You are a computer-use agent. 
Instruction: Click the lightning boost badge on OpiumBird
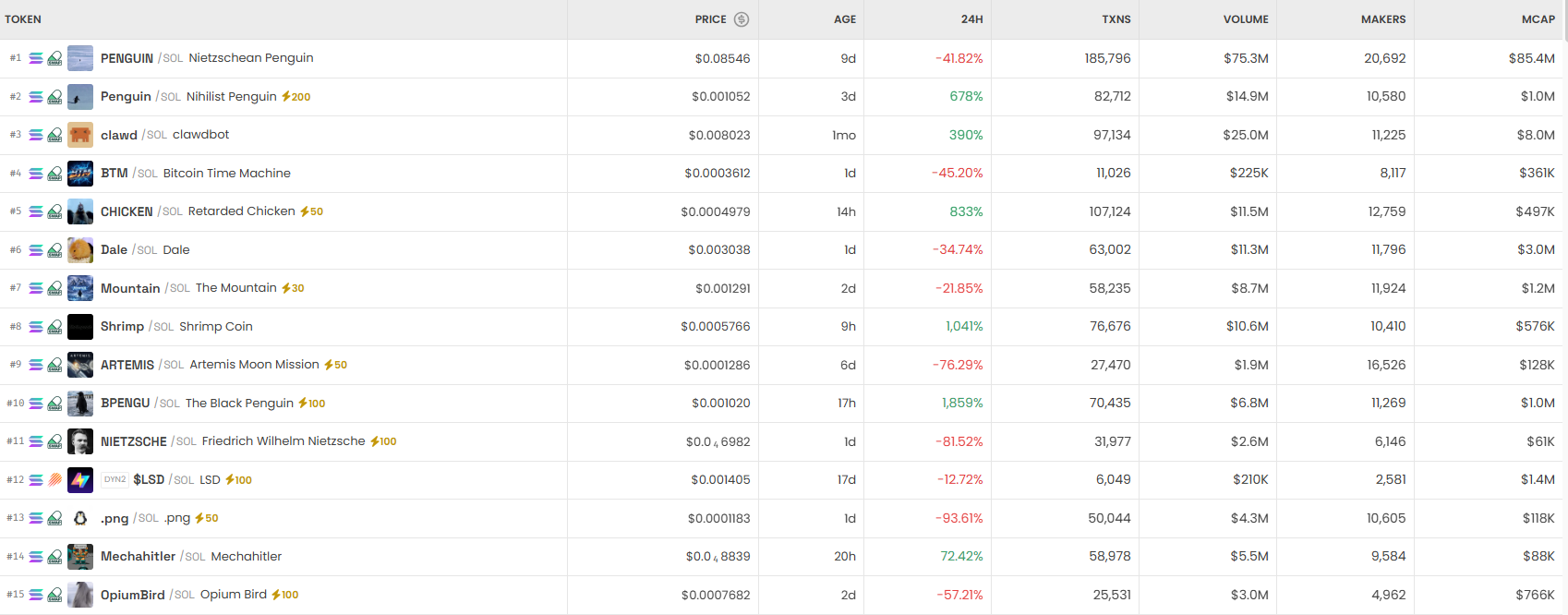tap(276, 595)
